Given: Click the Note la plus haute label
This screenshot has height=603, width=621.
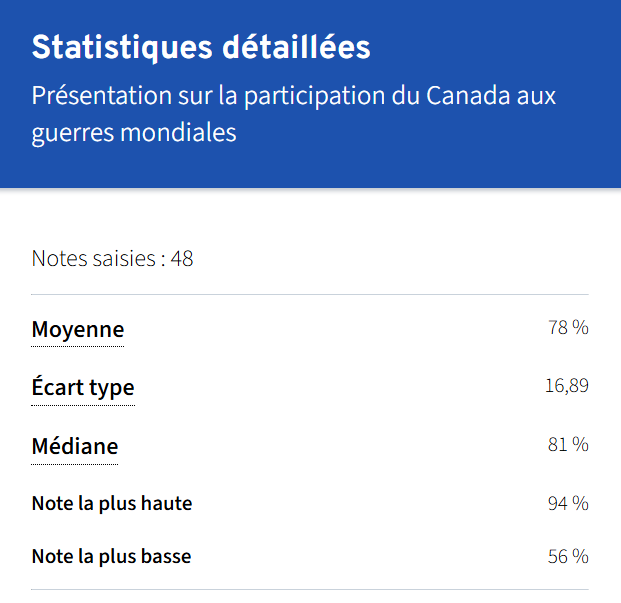Looking at the screenshot, I should (112, 503).
